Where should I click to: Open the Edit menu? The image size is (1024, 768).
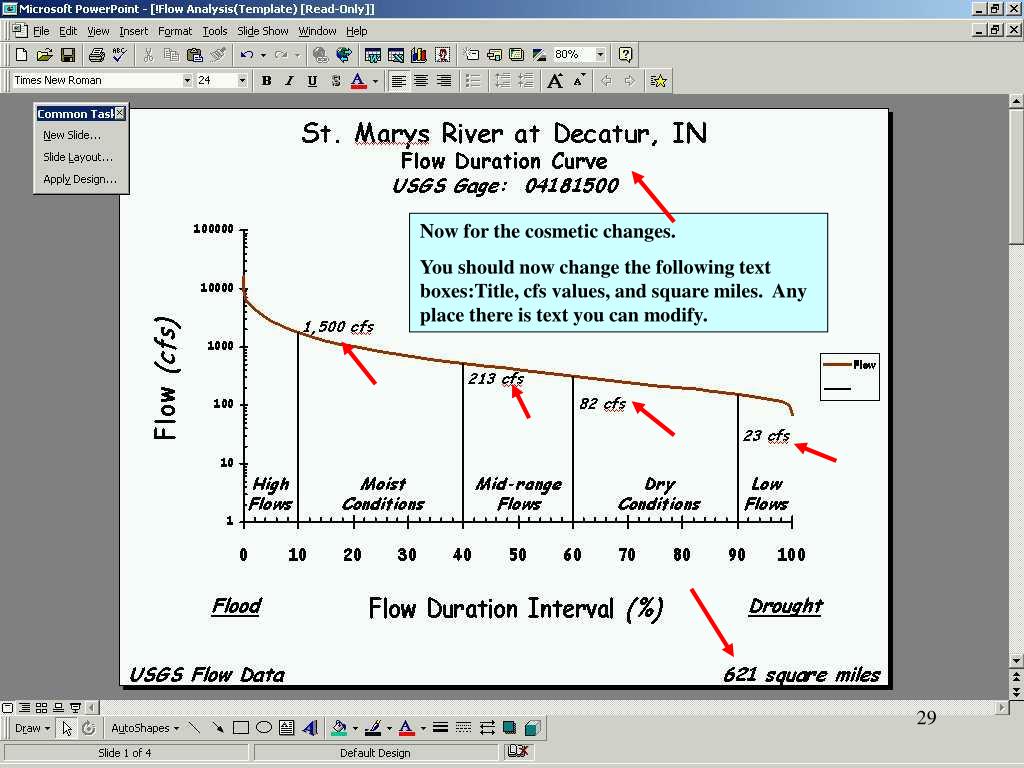coord(68,31)
